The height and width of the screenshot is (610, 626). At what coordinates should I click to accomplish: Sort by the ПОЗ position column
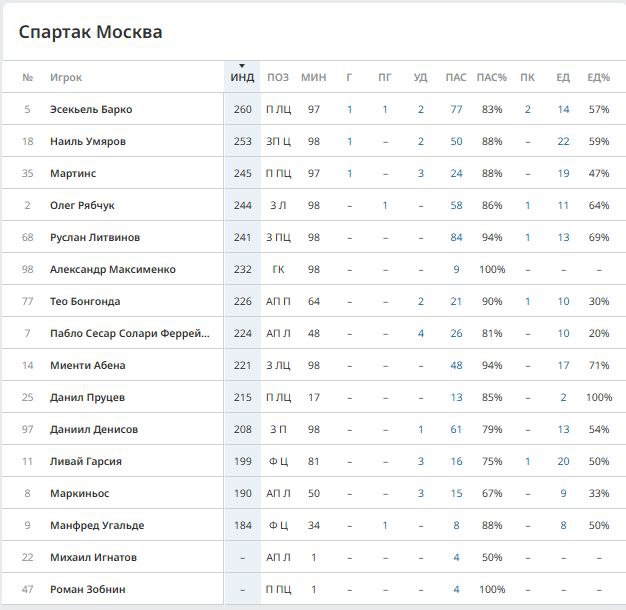pyautogui.click(x=278, y=77)
